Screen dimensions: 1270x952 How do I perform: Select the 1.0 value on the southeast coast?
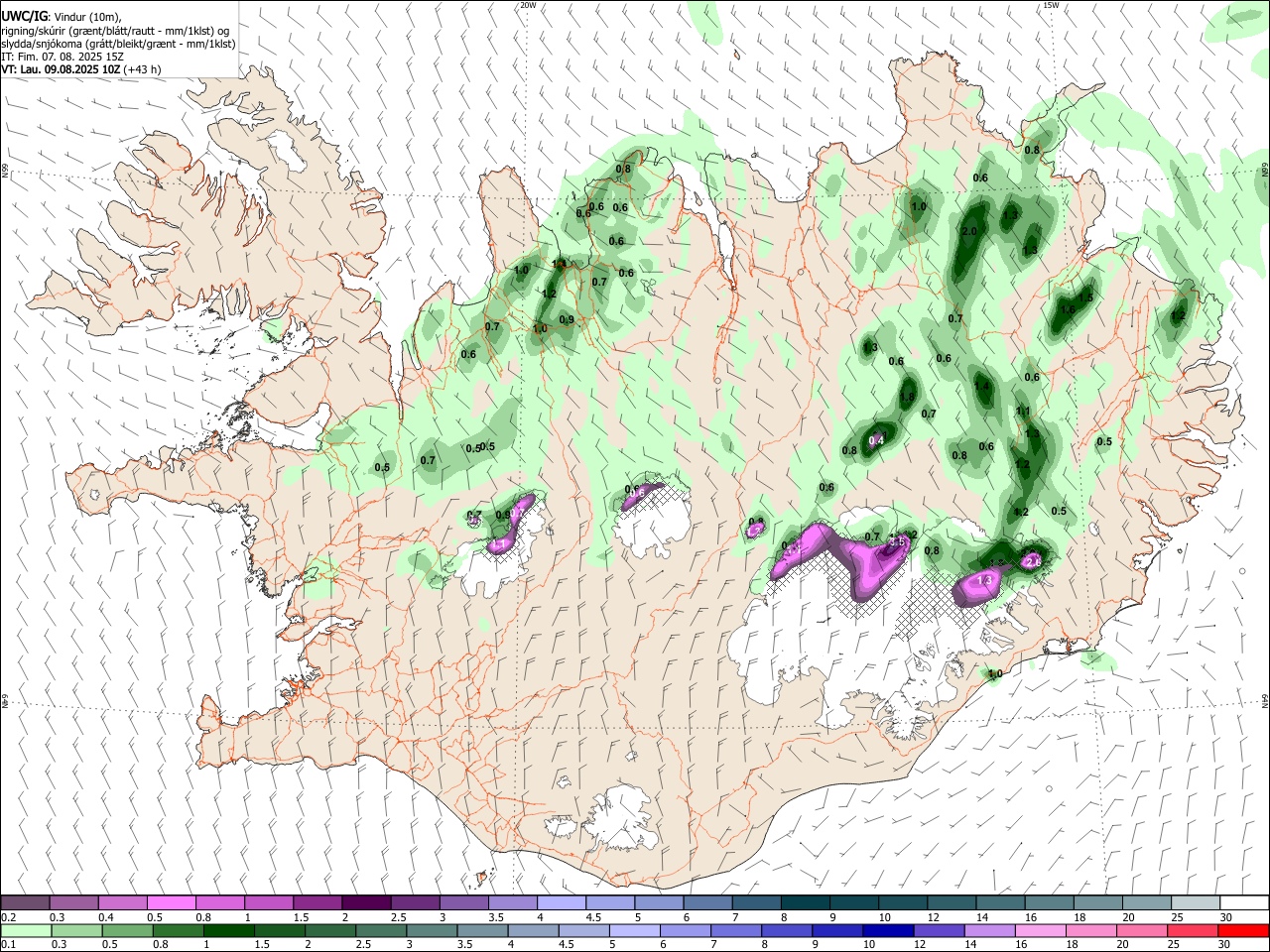click(996, 674)
